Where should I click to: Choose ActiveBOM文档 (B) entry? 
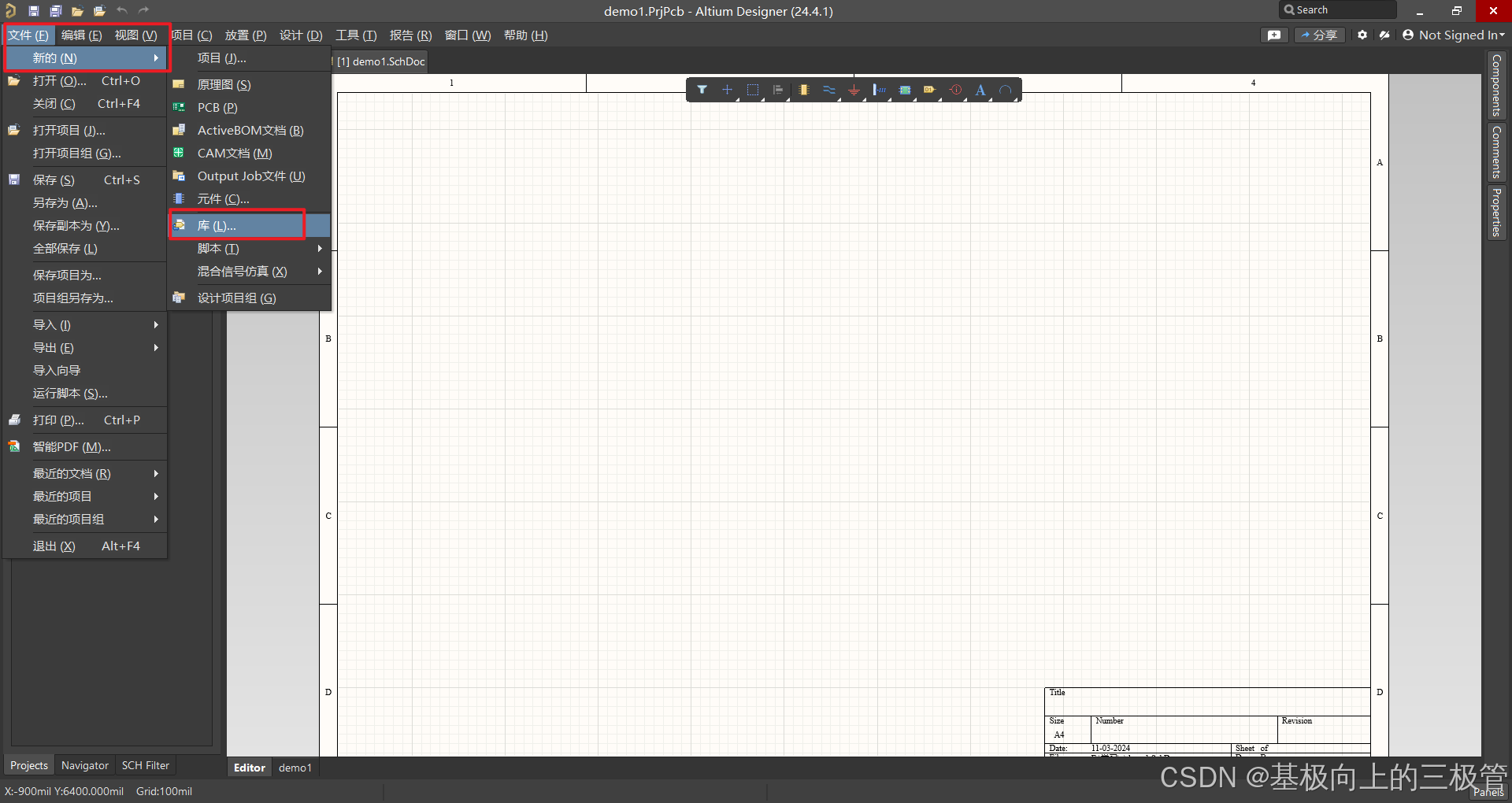250,130
